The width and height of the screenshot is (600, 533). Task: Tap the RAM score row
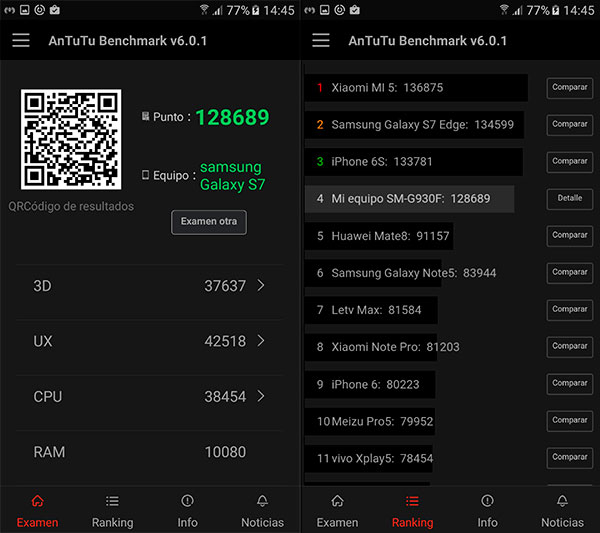tap(149, 452)
